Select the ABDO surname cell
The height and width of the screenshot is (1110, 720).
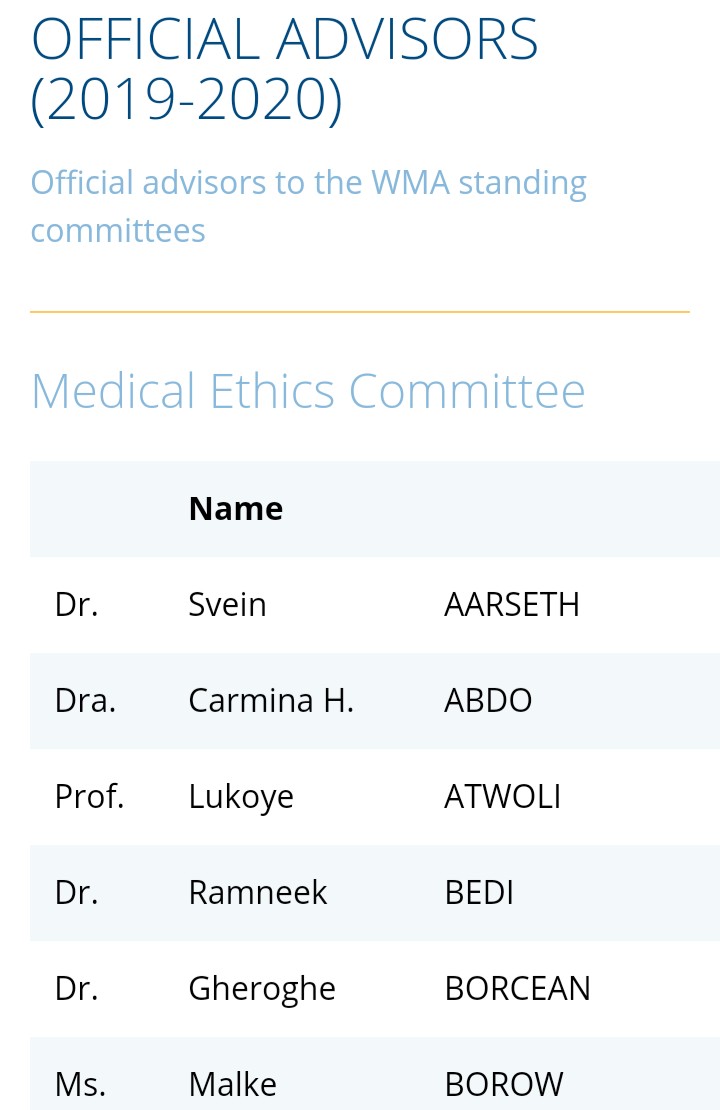488,700
